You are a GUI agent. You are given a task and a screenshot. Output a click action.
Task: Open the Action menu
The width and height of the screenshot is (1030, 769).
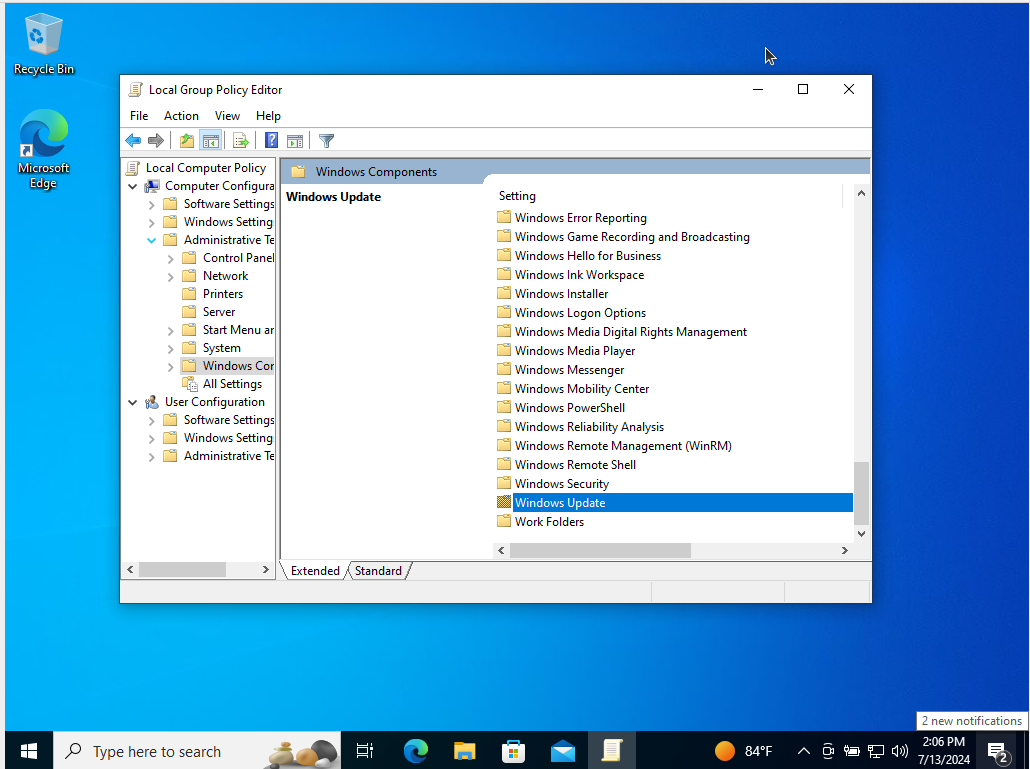[x=181, y=116]
